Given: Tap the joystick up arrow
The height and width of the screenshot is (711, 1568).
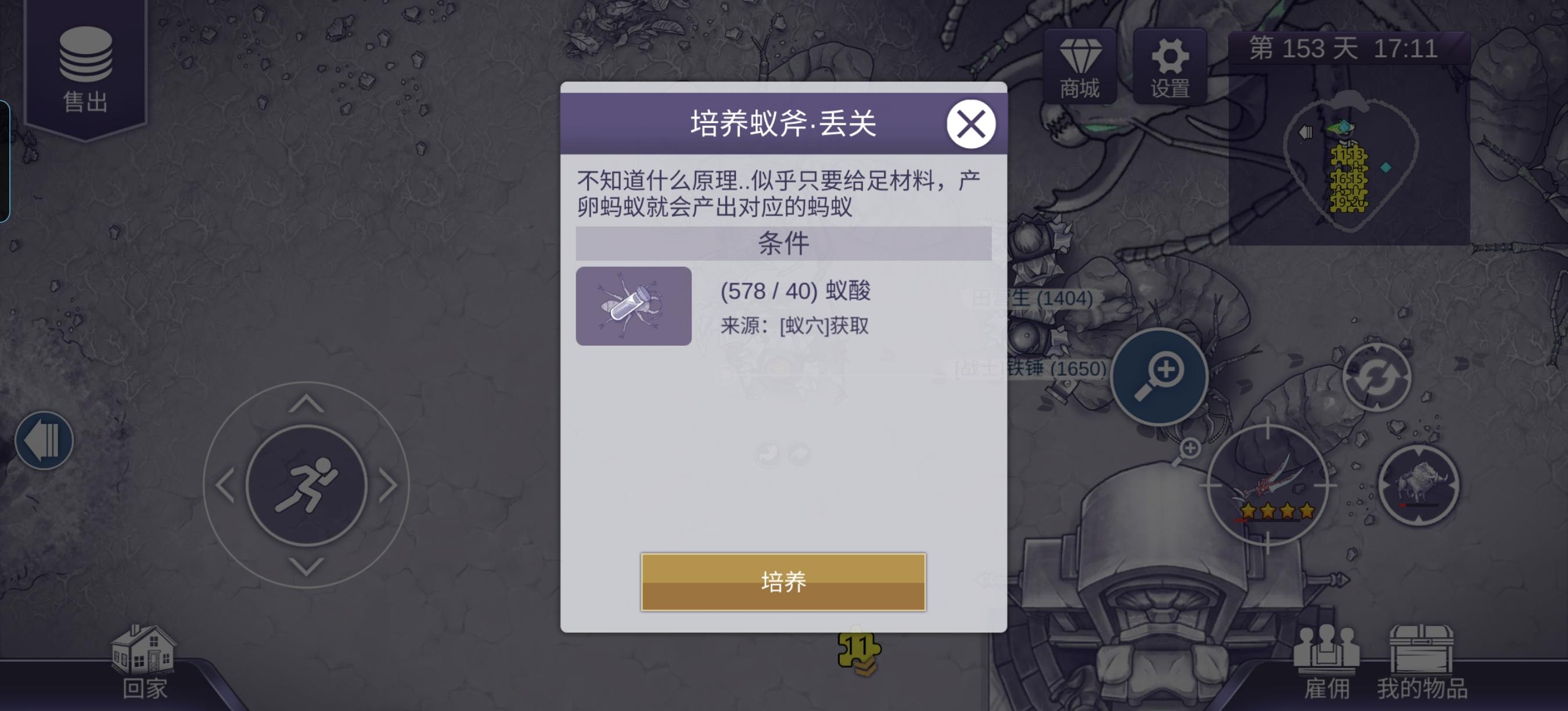Looking at the screenshot, I should coord(306,403).
